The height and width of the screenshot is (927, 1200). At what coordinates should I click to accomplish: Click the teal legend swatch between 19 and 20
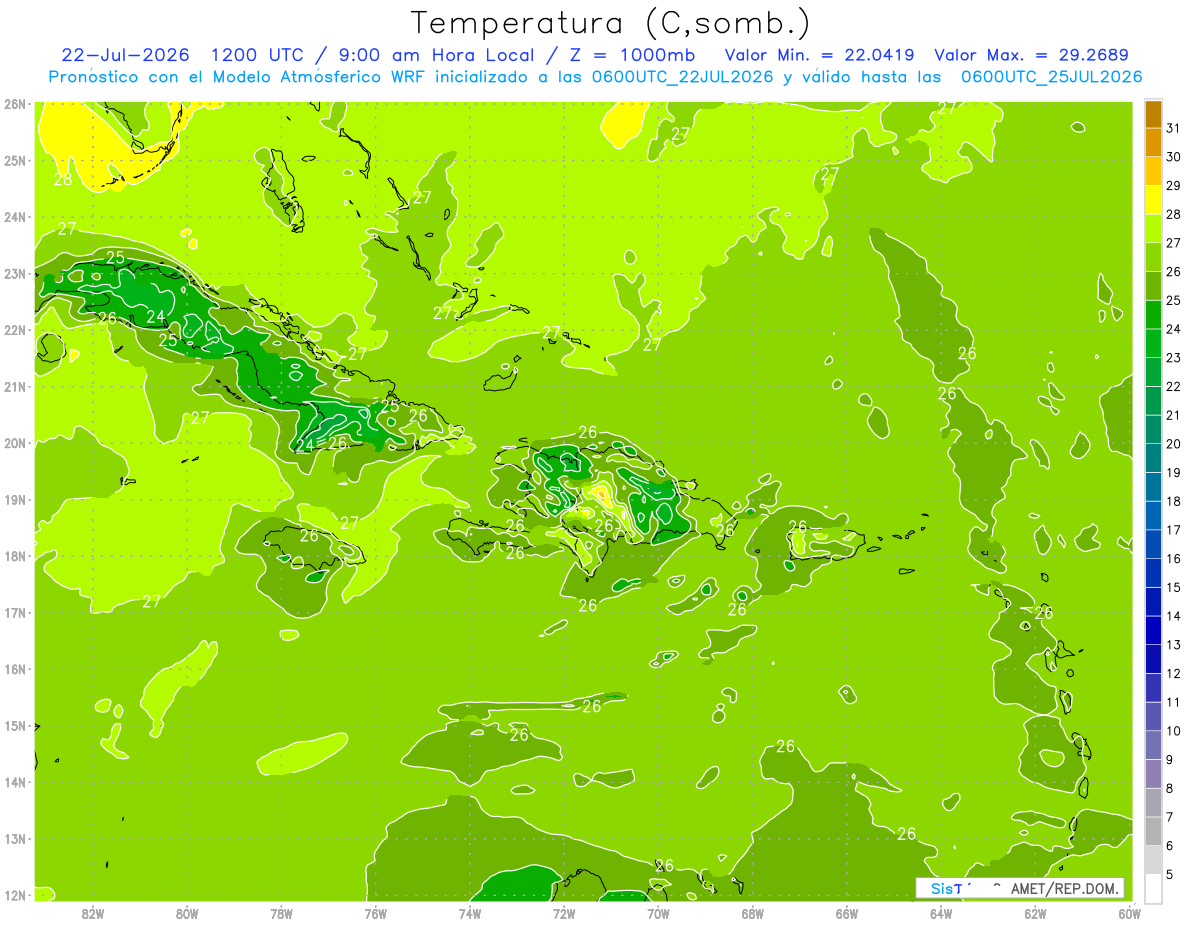pos(1153,458)
